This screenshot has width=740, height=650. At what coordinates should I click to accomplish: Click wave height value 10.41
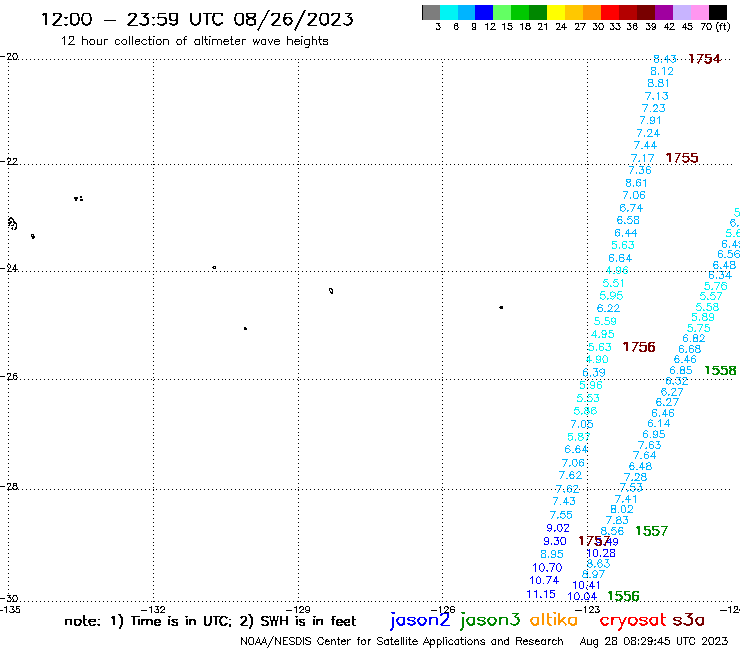tap(586, 585)
